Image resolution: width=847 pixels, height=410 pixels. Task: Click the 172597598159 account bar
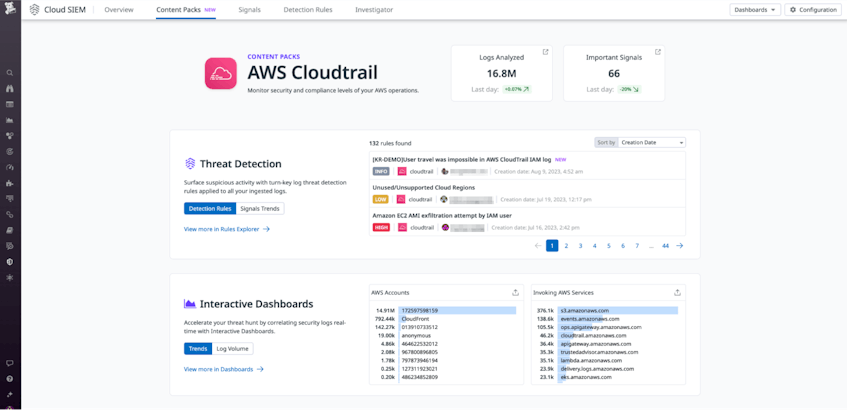tap(458, 311)
